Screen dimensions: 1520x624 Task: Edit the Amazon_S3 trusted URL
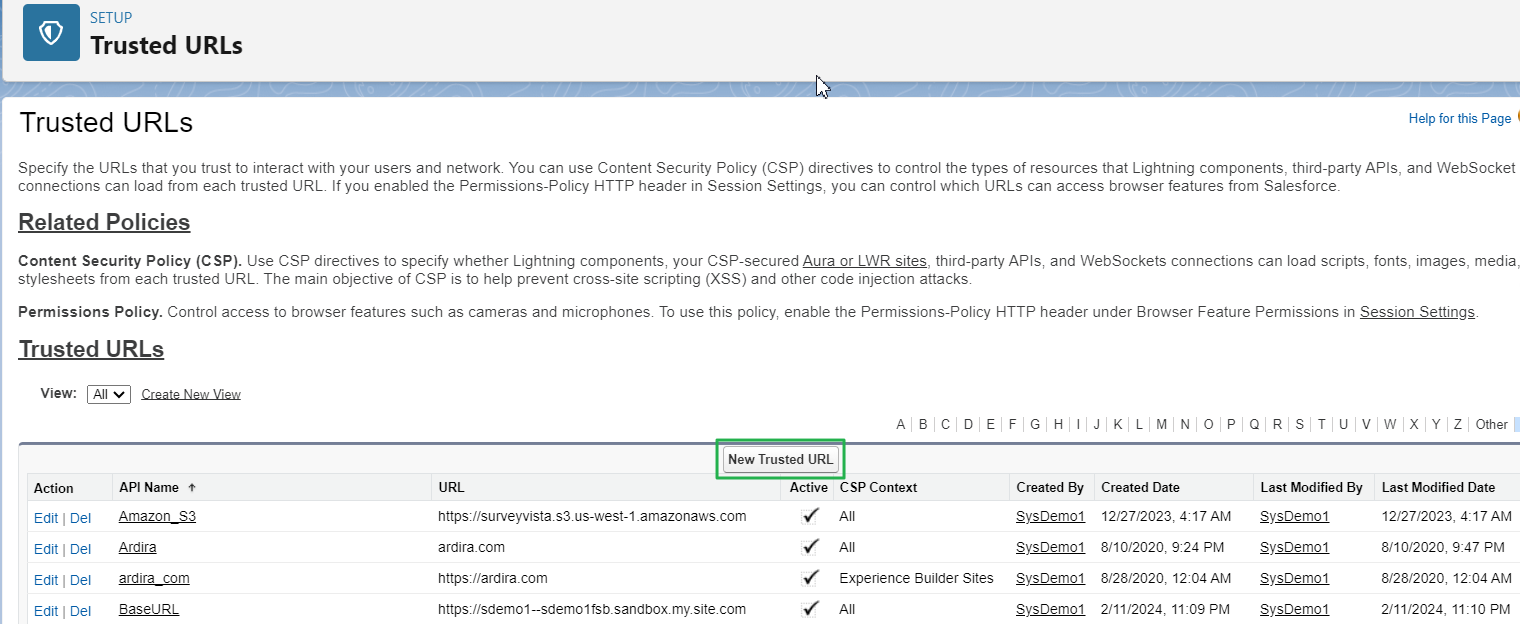coord(46,517)
